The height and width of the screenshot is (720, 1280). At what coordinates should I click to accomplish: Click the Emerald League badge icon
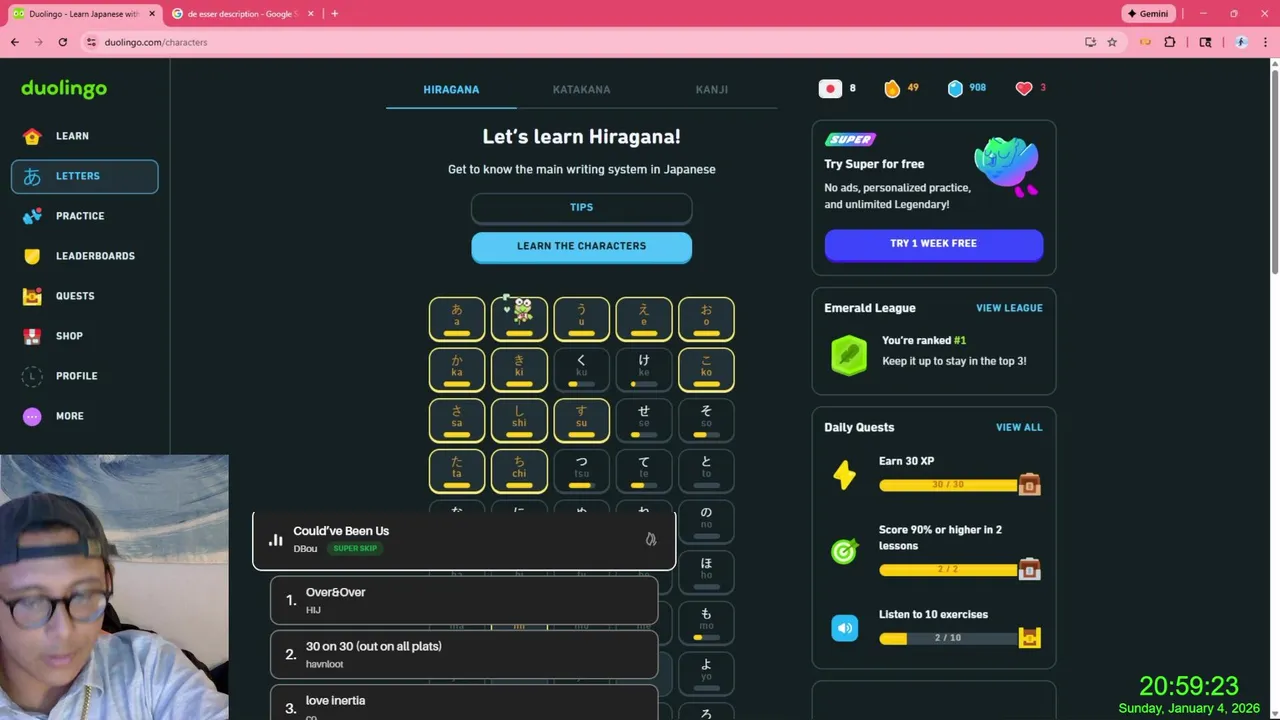(849, 355)
